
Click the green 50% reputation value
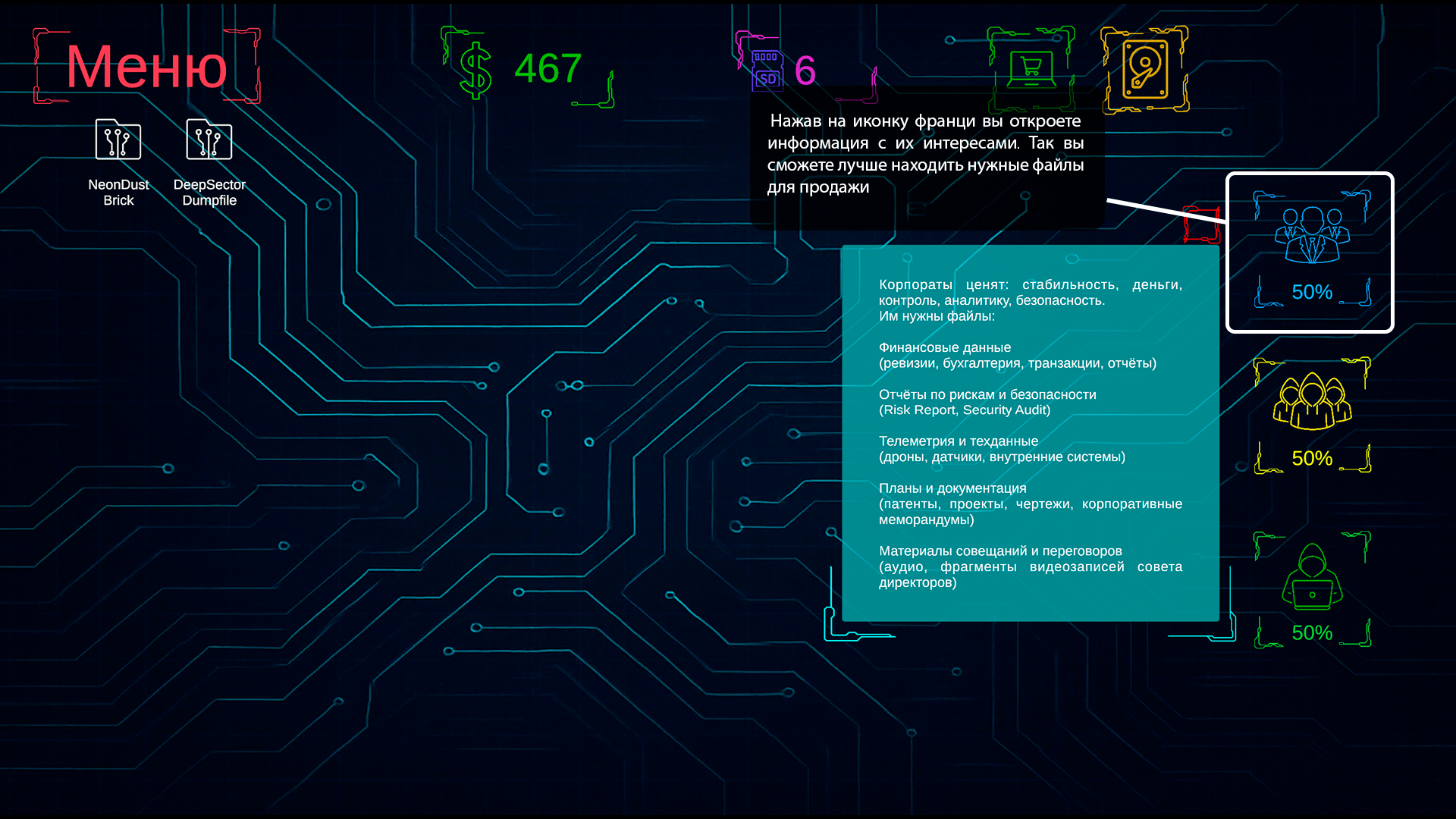[1312, 633]
